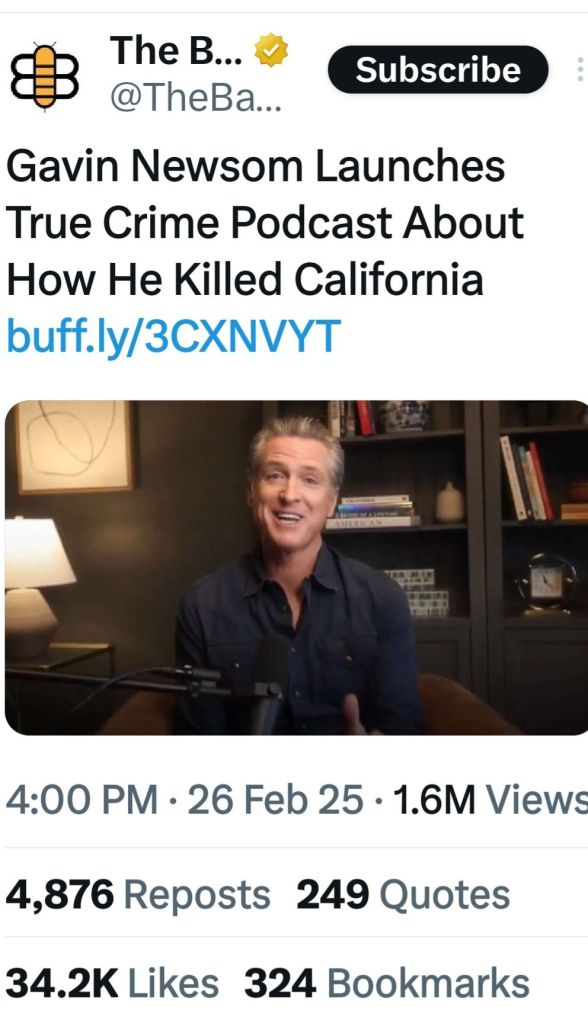The width and height of the screenshot is (588, 1023).
Task: Tap the Gavin Newsom headline text
Action: pyautogui.click(x=265, y=222)
